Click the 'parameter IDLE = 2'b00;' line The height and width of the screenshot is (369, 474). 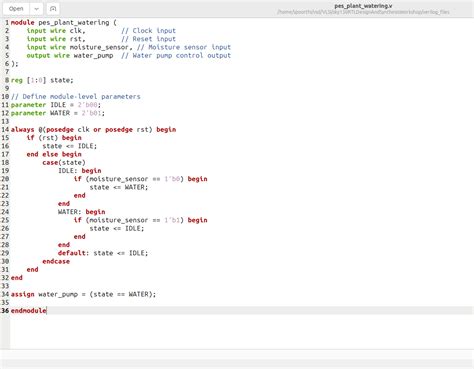[56, 105]
